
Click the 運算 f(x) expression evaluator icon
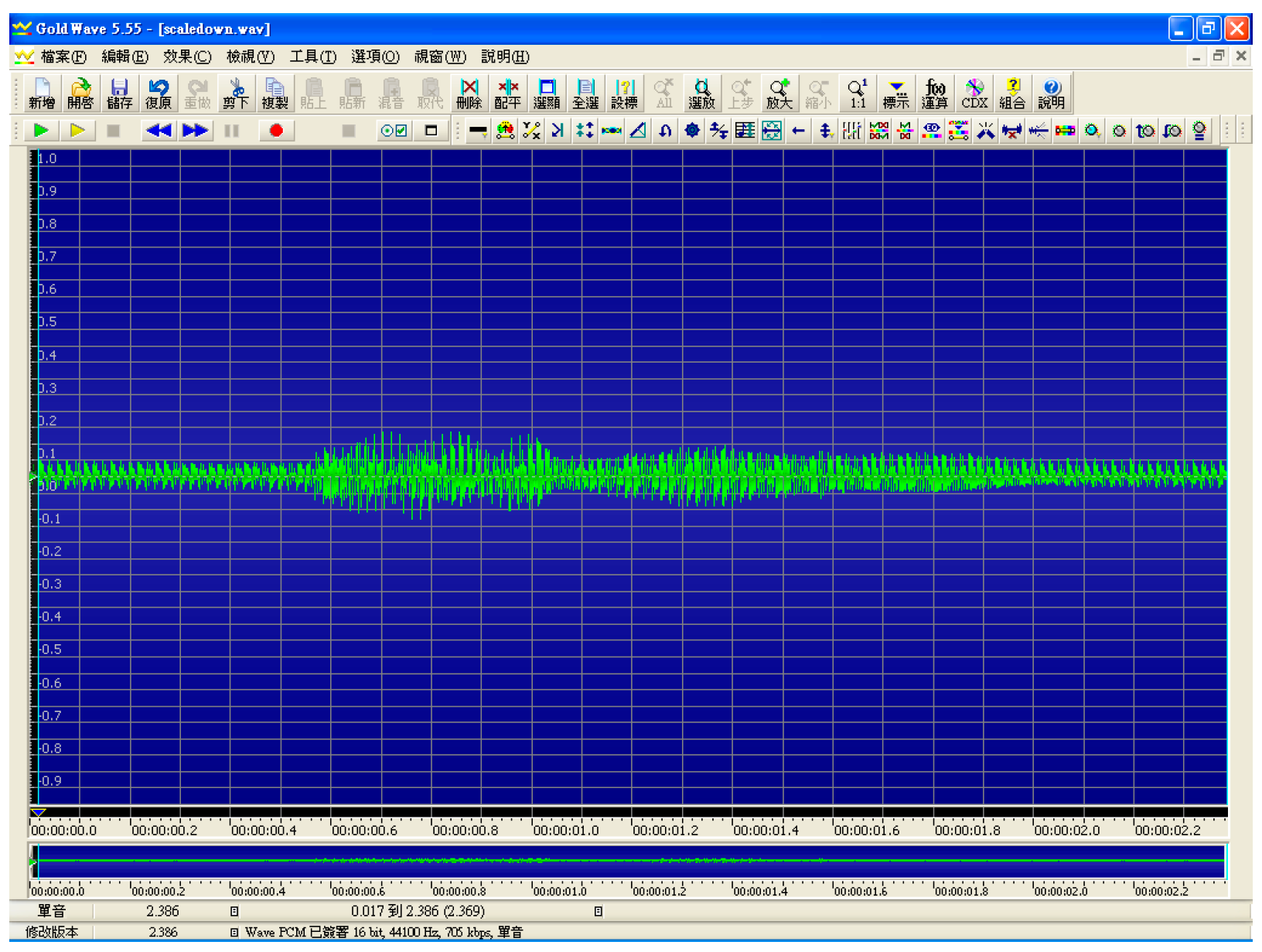tap(934, 94)
